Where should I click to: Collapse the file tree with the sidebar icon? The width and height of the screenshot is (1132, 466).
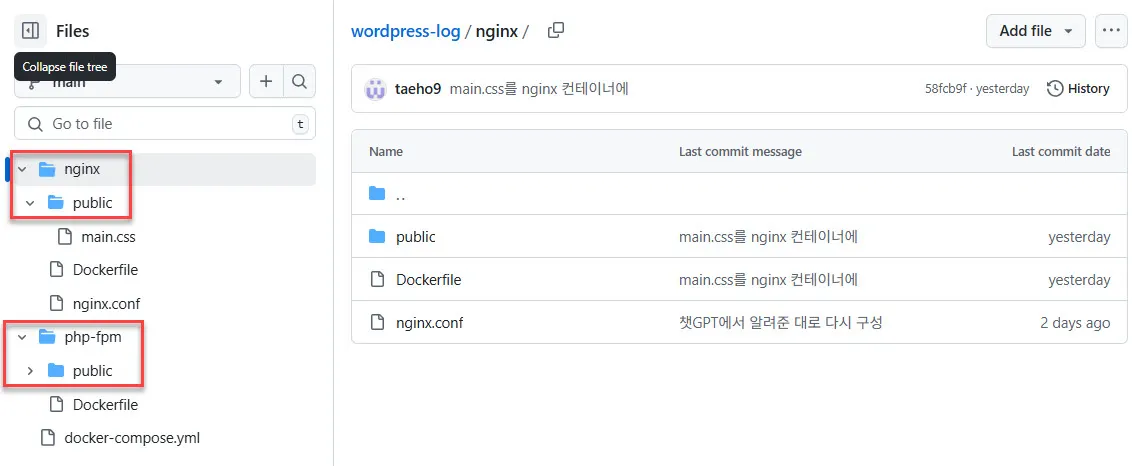[x=30, y=31]
